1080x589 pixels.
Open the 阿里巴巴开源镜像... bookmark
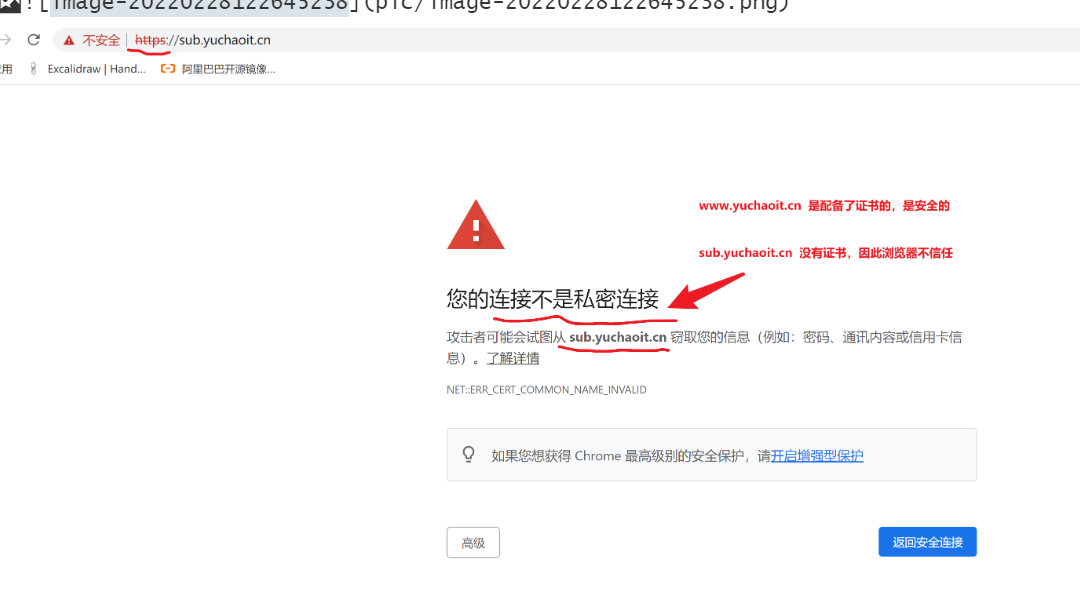coord(228,69)
